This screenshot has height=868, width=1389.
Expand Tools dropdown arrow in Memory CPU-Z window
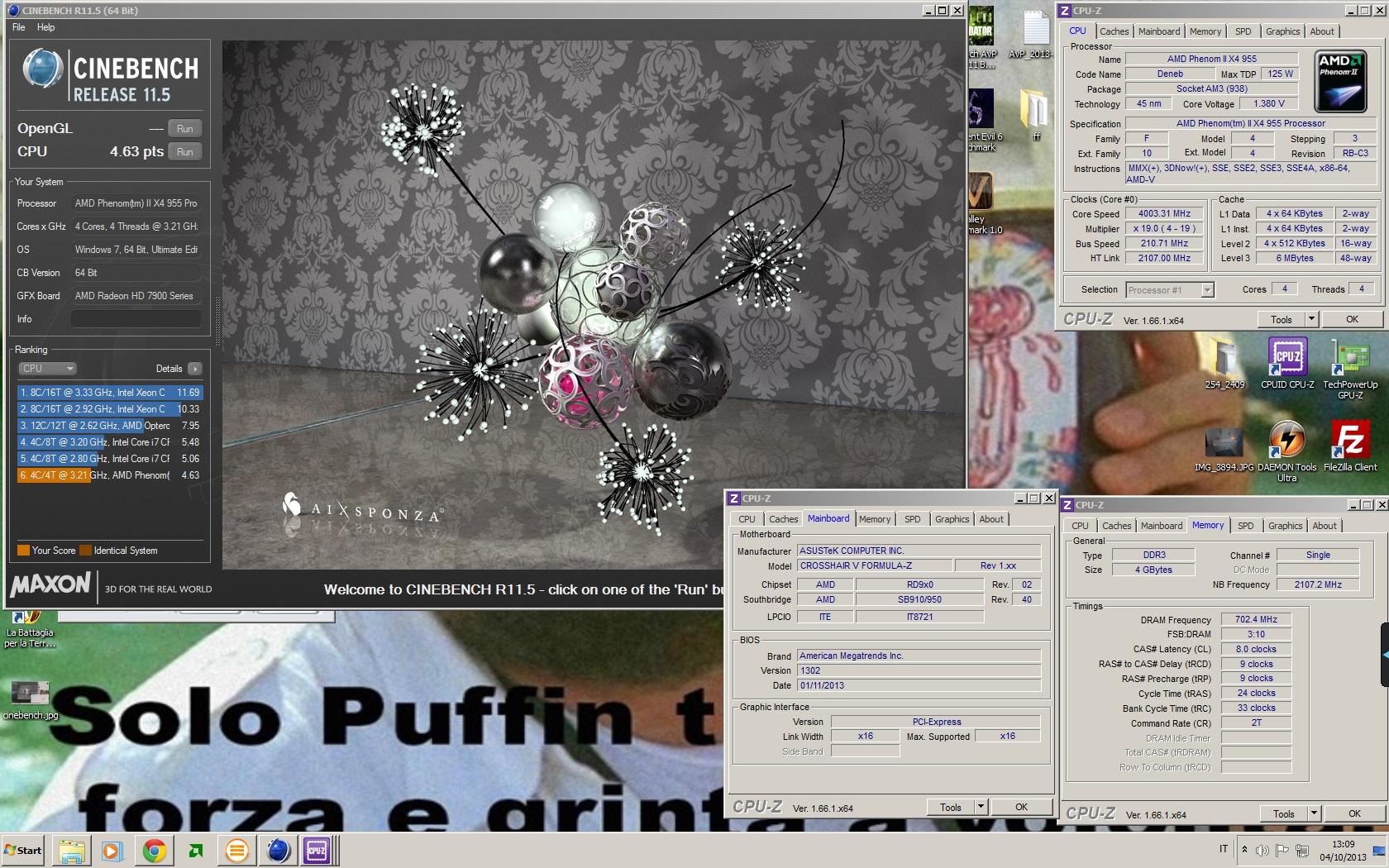1314,813
